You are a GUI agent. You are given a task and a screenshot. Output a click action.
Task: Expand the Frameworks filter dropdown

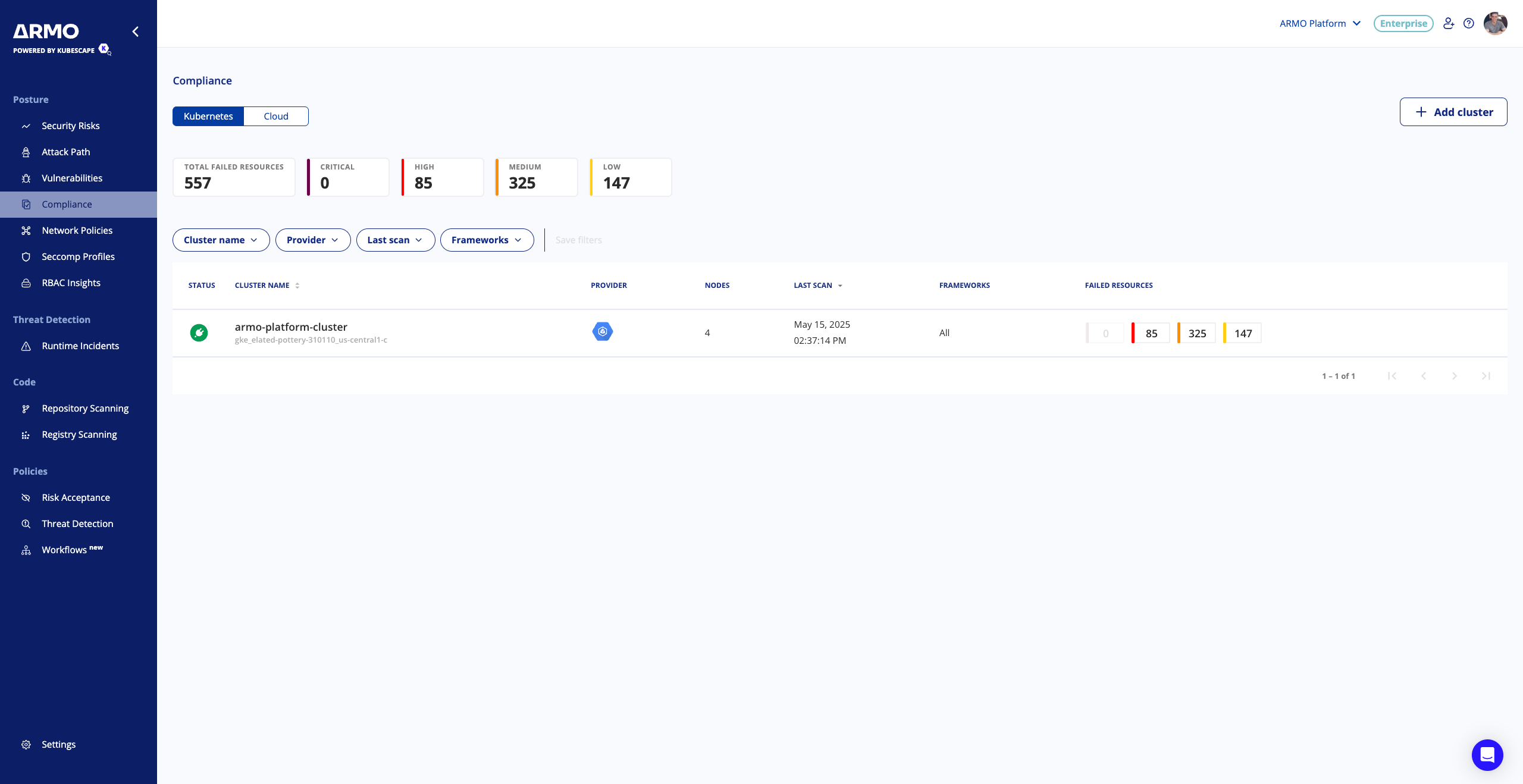(x=487, y=240)
